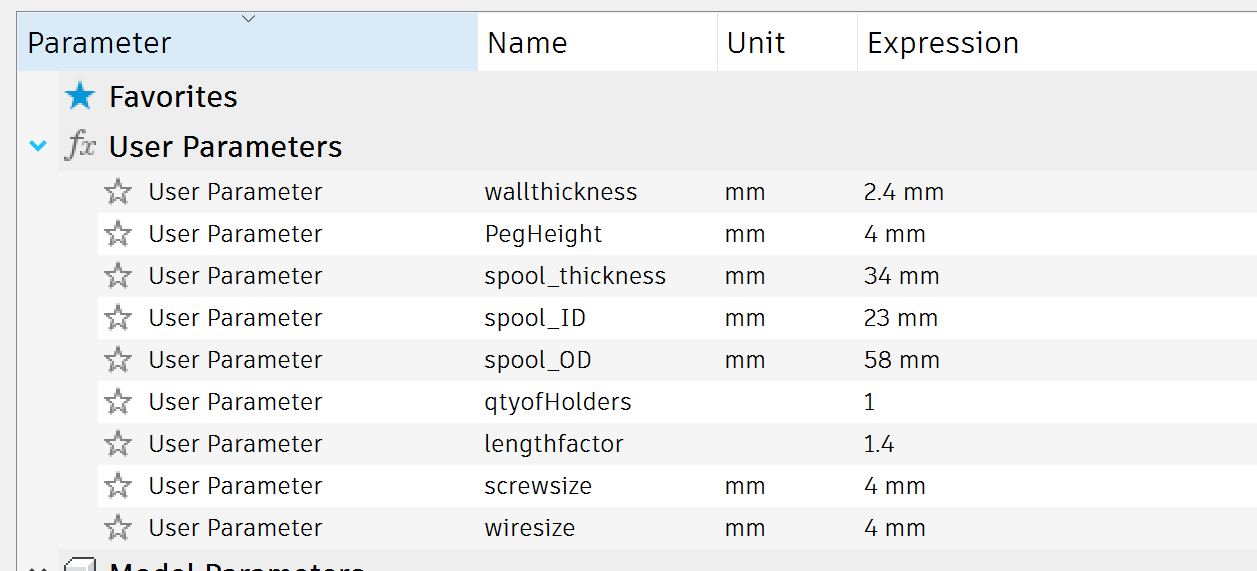Click star icon beside screwsize parameter
This screenshot has width=1257, height=571.
coord(118,486)
